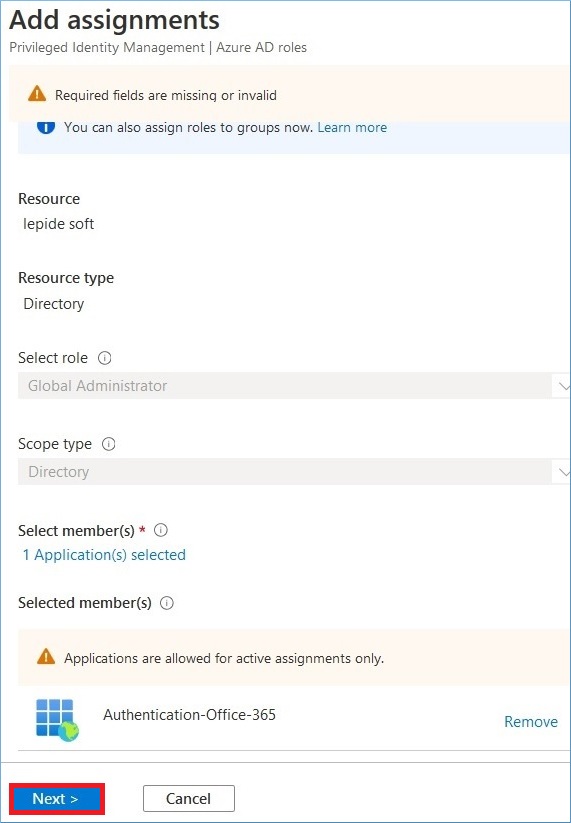Open the Learn more link
571x823 pixels.
(352, 128)
